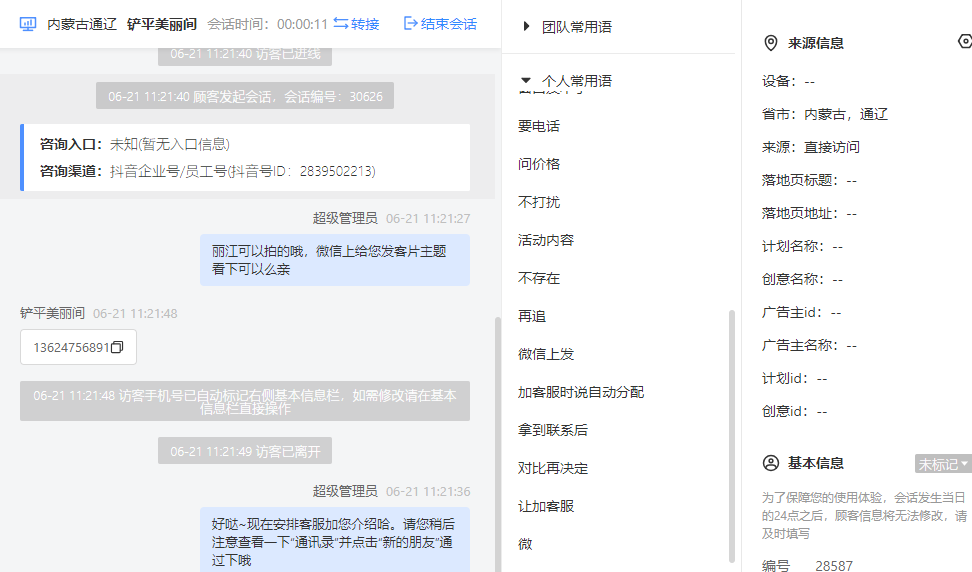The height and width of the screenshot is (572, 972).
Task: Select the 拿到联系后 quick phrase
Action: coord(553,430)
